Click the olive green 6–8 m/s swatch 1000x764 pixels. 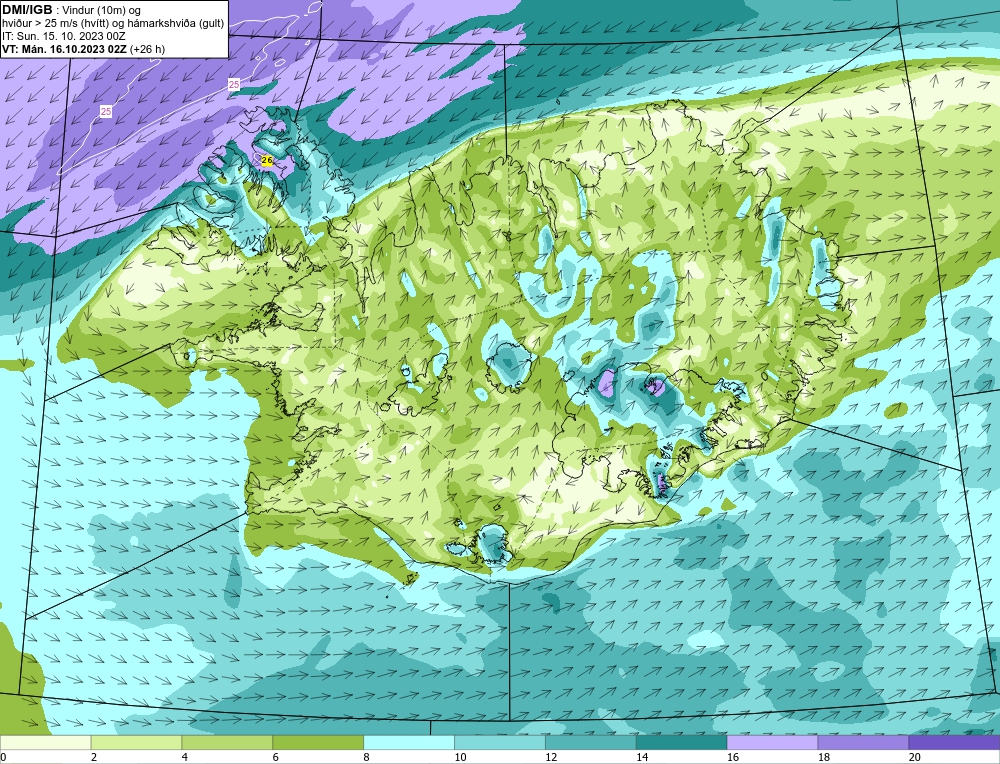[x=318, y=742]
